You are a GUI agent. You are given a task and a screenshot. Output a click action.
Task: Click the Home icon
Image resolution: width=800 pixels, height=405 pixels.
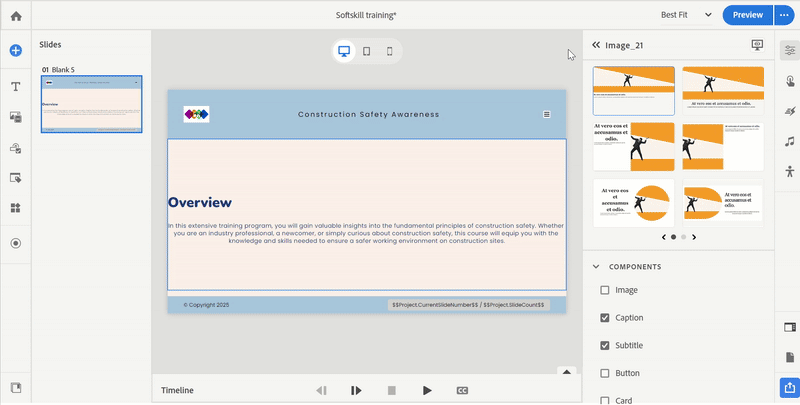click(15, 15)
